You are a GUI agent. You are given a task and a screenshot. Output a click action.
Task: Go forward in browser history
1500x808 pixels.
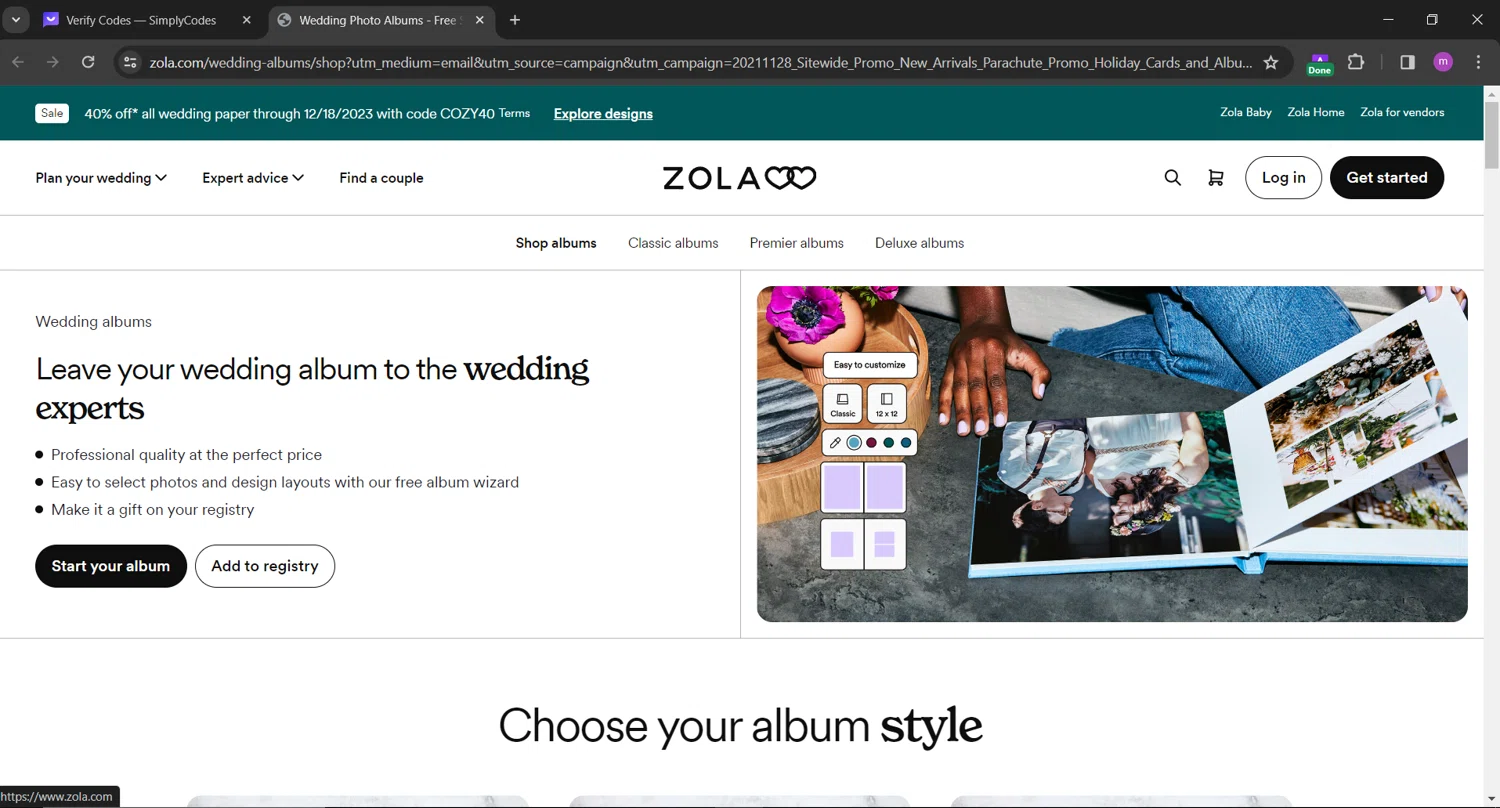53,62
